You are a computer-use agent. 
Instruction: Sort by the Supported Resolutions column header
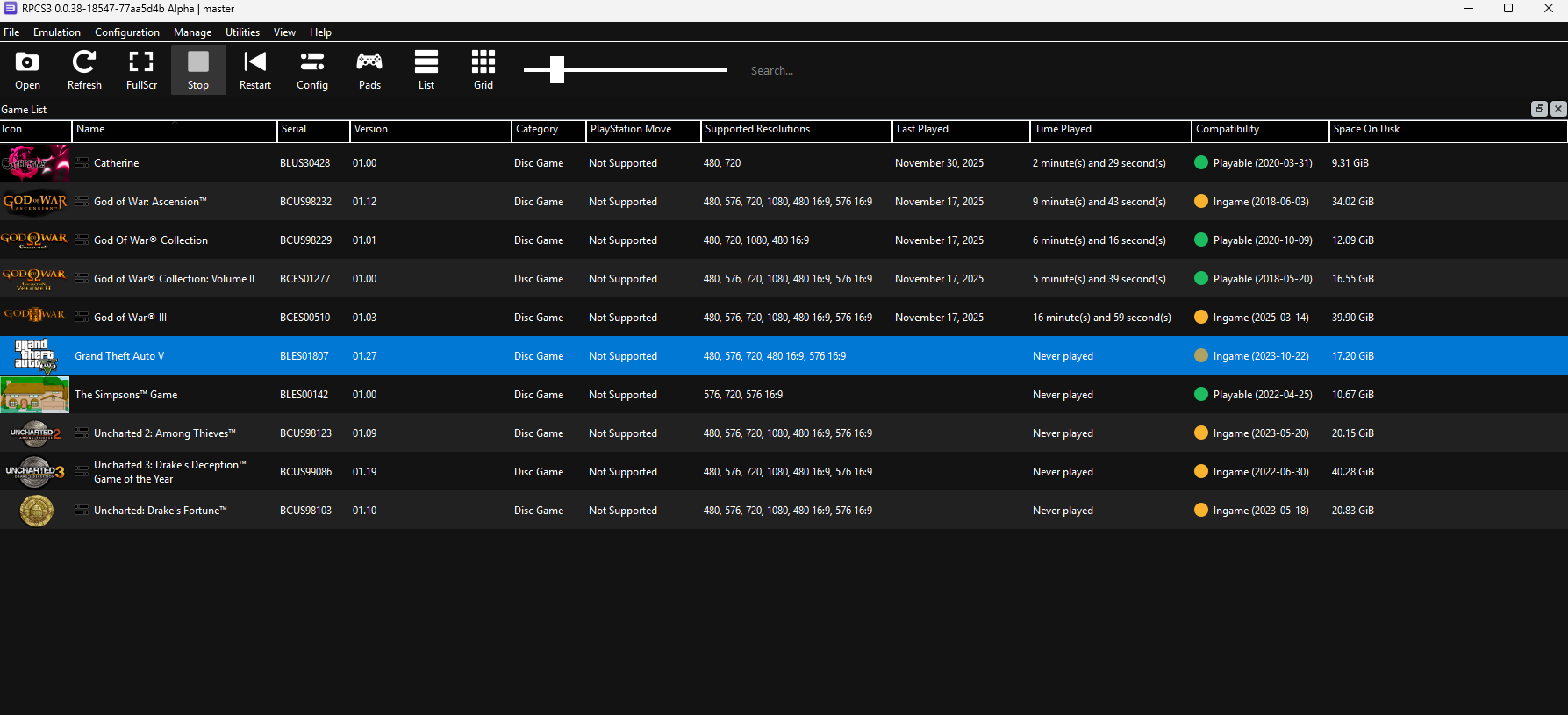797,130
